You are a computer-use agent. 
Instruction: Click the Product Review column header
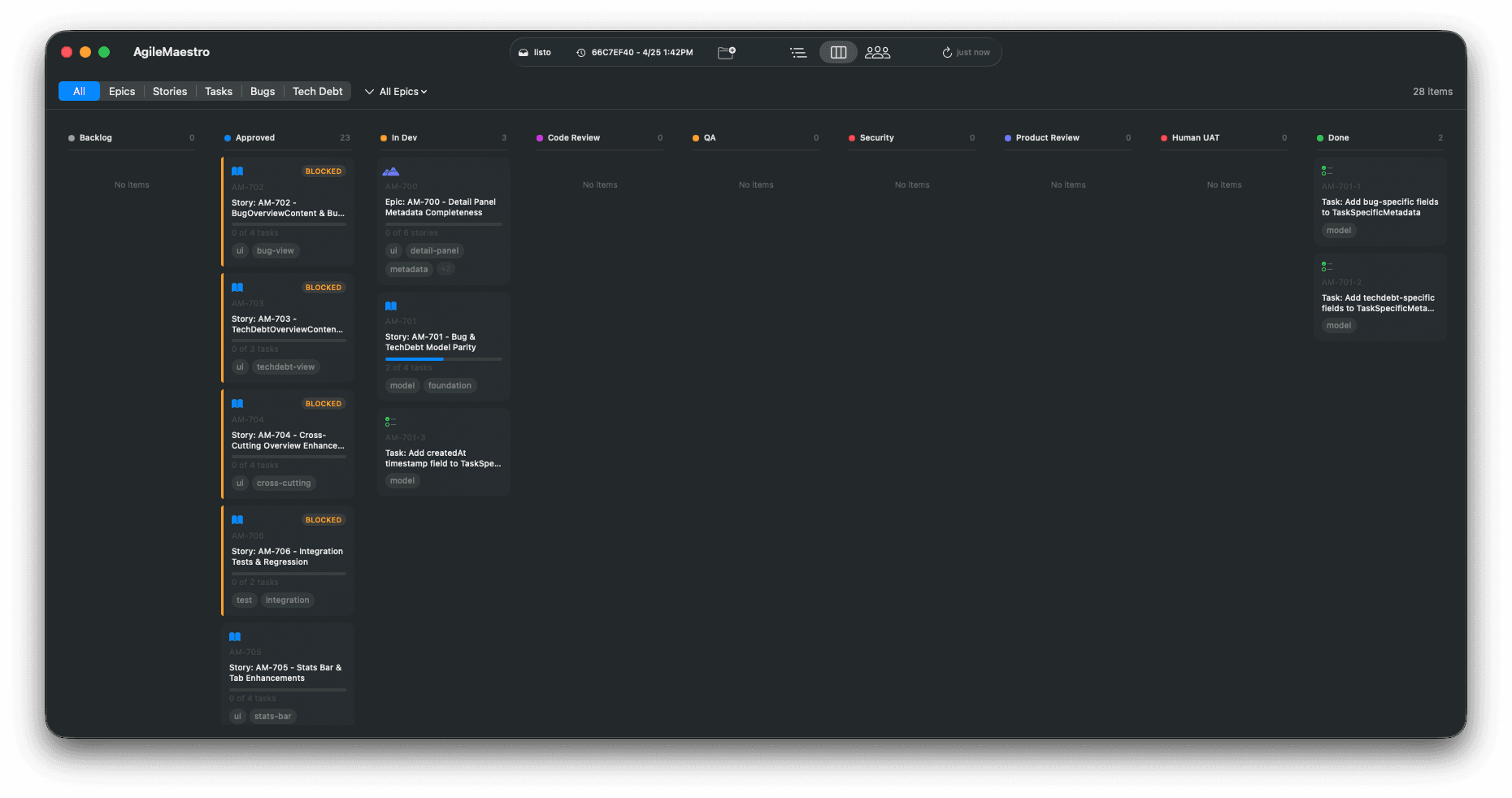pyautogui.click(x=1067, y=138)
